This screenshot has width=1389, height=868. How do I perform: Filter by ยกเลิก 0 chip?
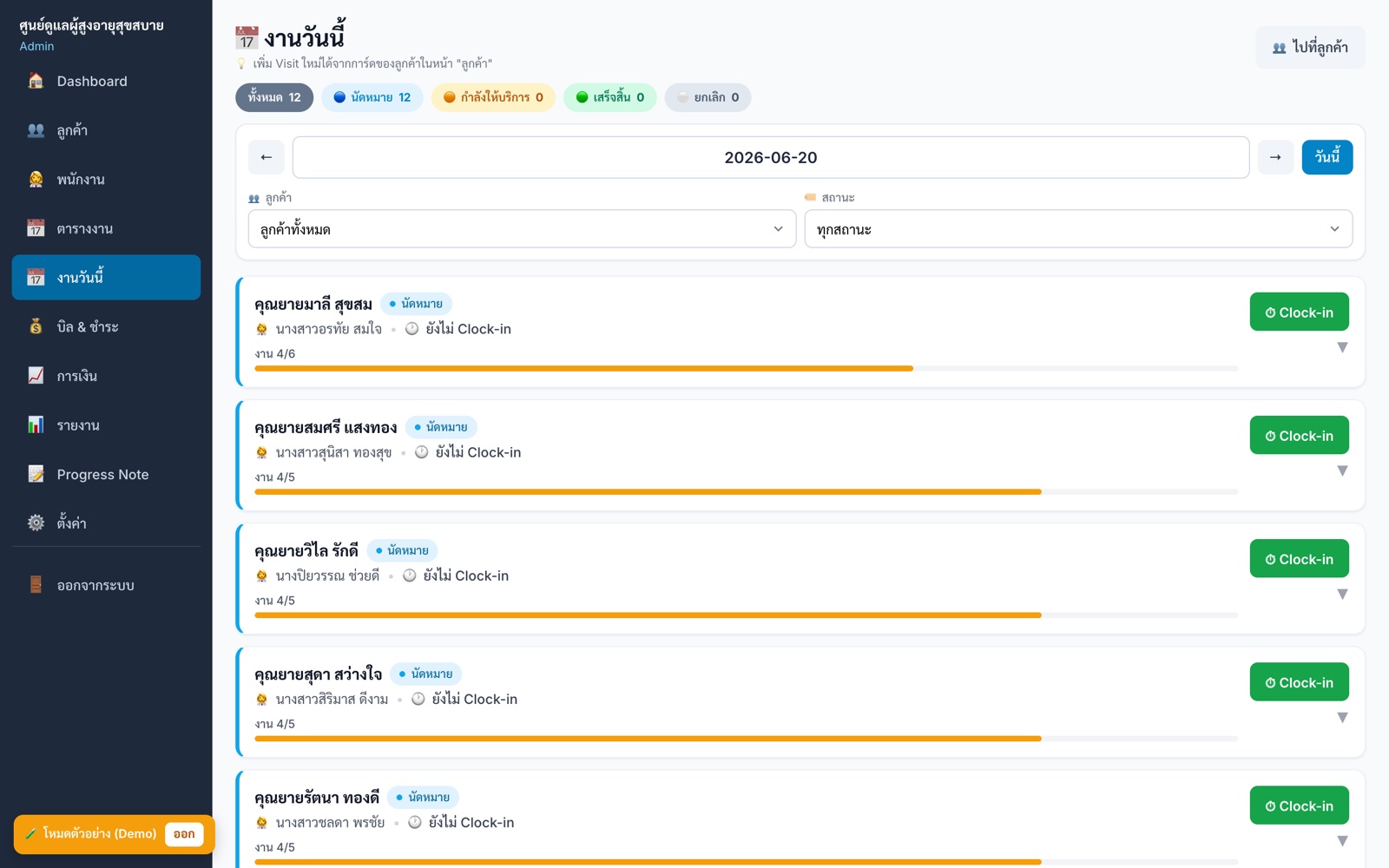coord(708,97)
